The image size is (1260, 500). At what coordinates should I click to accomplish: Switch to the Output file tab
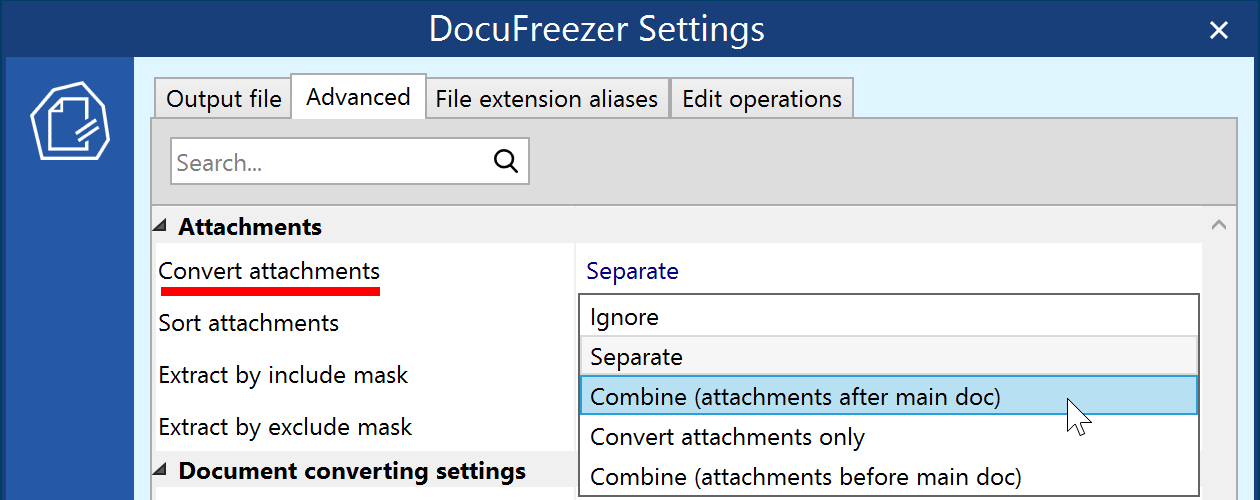(223, 99)
